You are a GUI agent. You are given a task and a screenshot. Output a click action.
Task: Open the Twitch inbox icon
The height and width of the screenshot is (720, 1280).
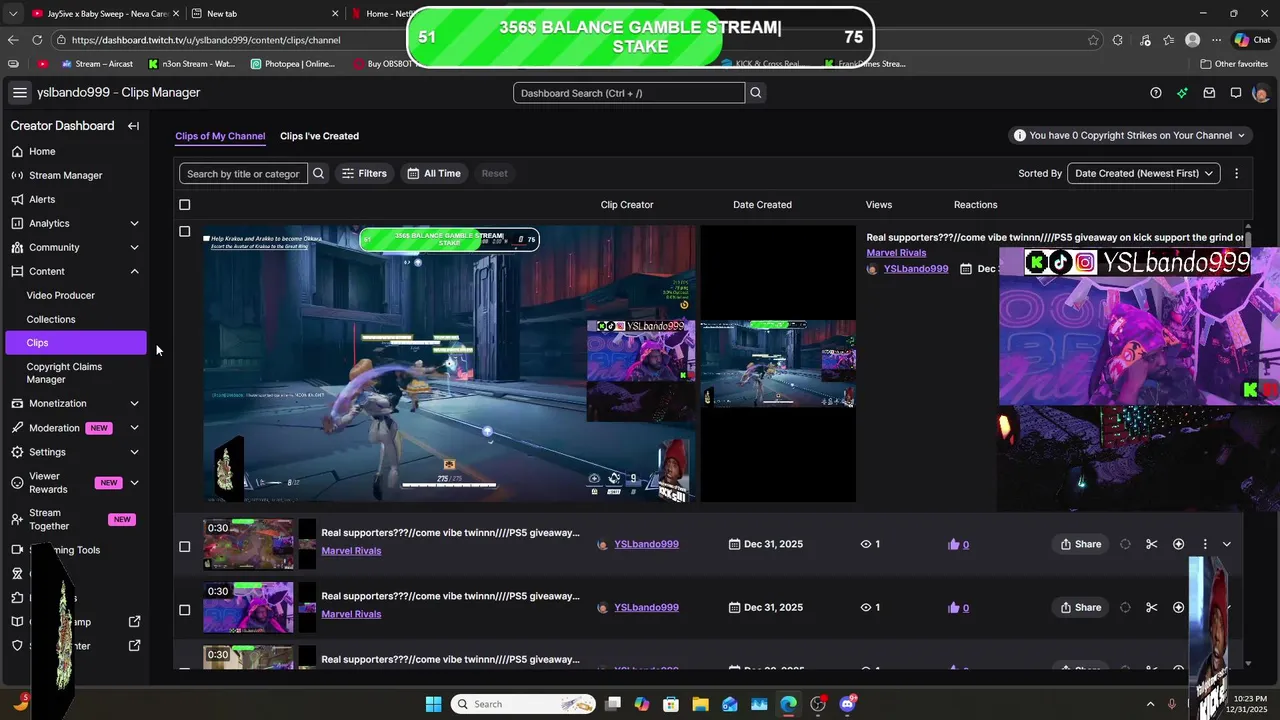pyautogui.click(x=1209, y=93)
